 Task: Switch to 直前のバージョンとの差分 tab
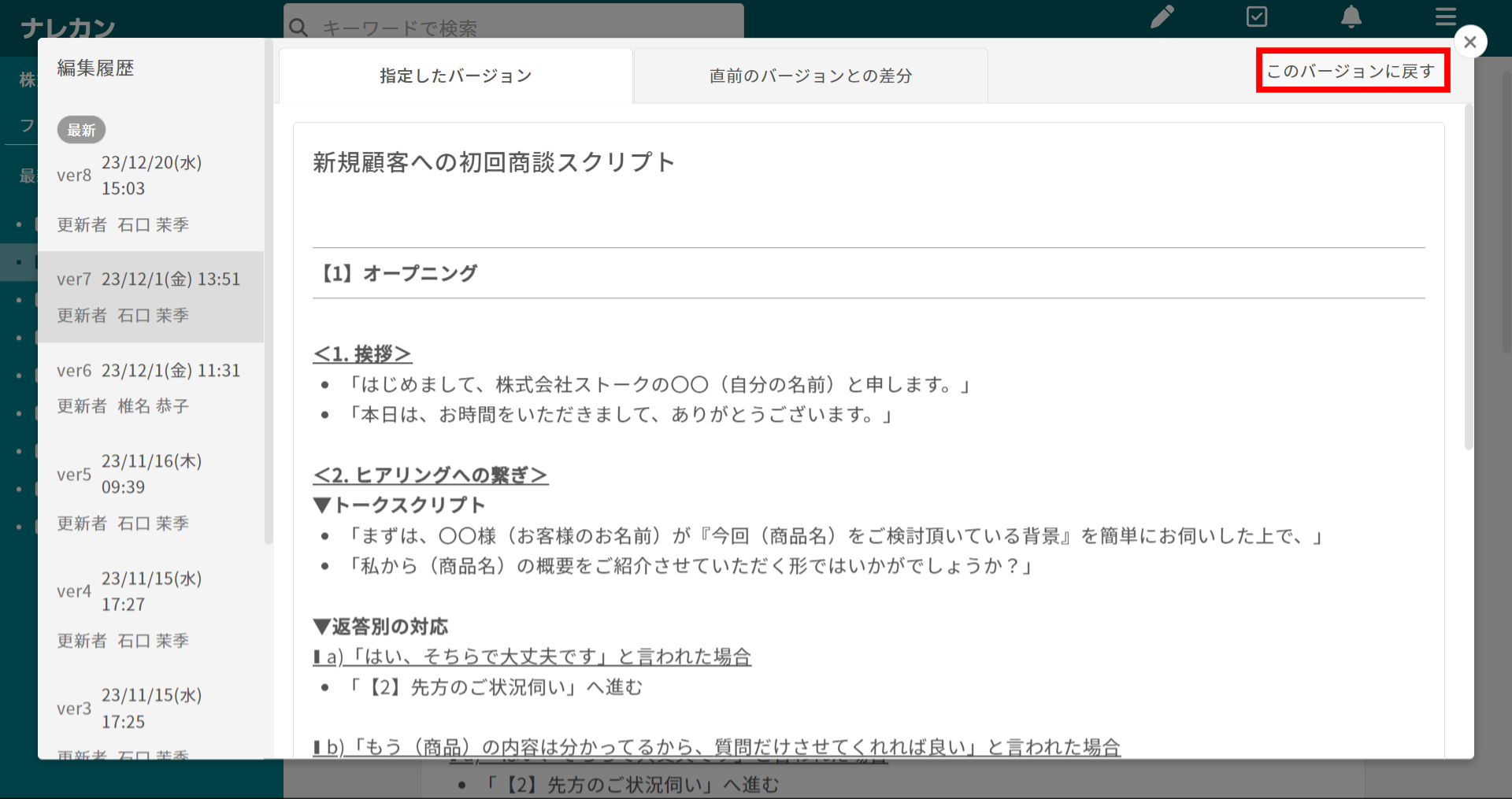point(810,76)
